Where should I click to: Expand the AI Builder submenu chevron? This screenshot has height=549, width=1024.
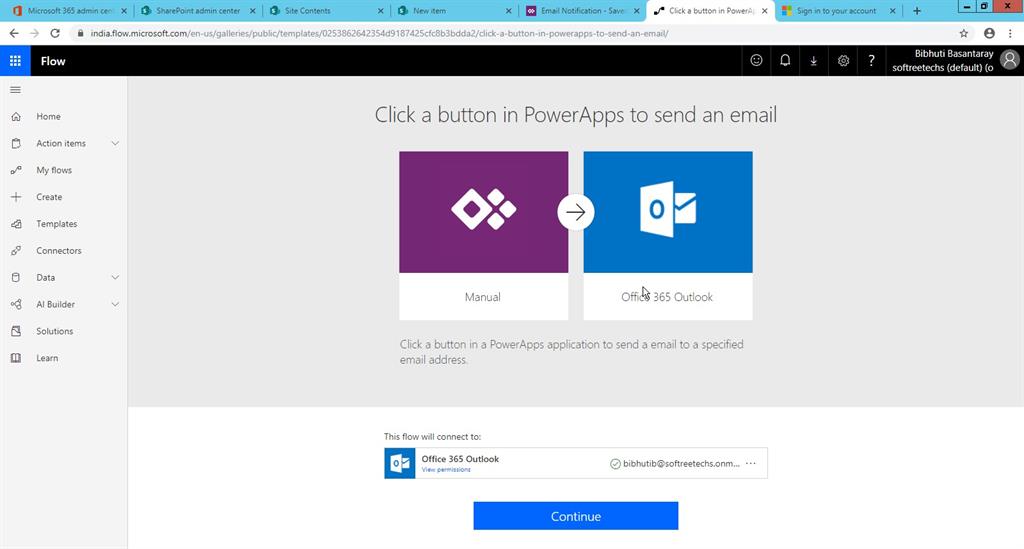click(x=115, y=304)
